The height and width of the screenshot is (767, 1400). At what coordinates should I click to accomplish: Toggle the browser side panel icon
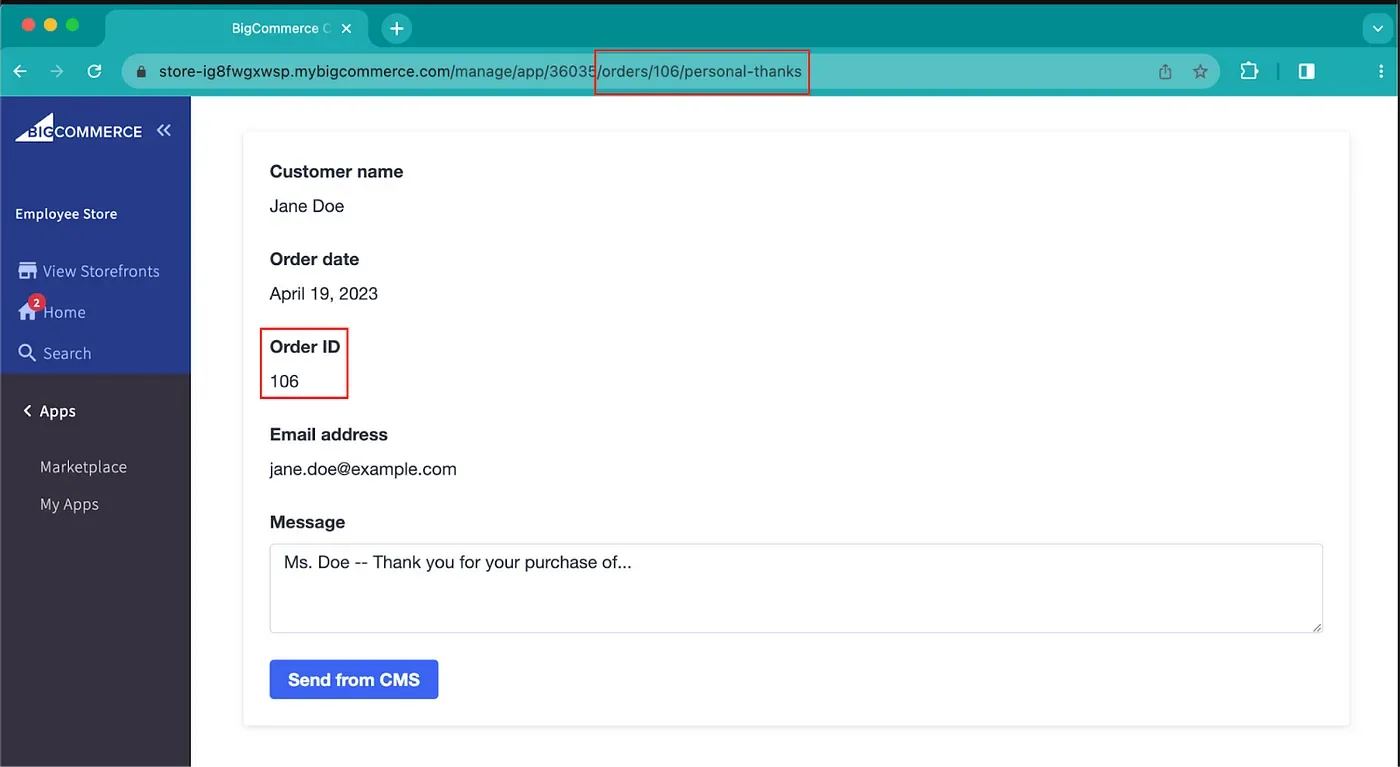point(1306,72)
